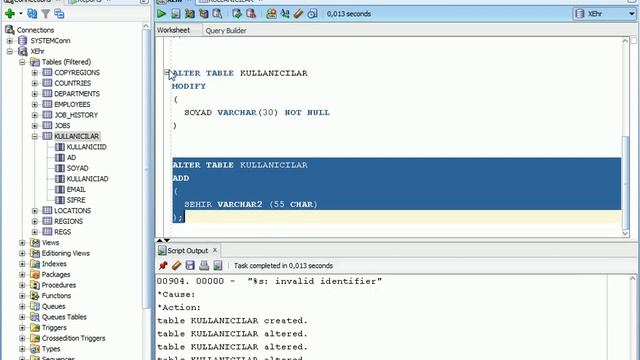The height and width of the screenshot is (360, 640).
Task: Expand the Views folder
Action: point(22,242)
